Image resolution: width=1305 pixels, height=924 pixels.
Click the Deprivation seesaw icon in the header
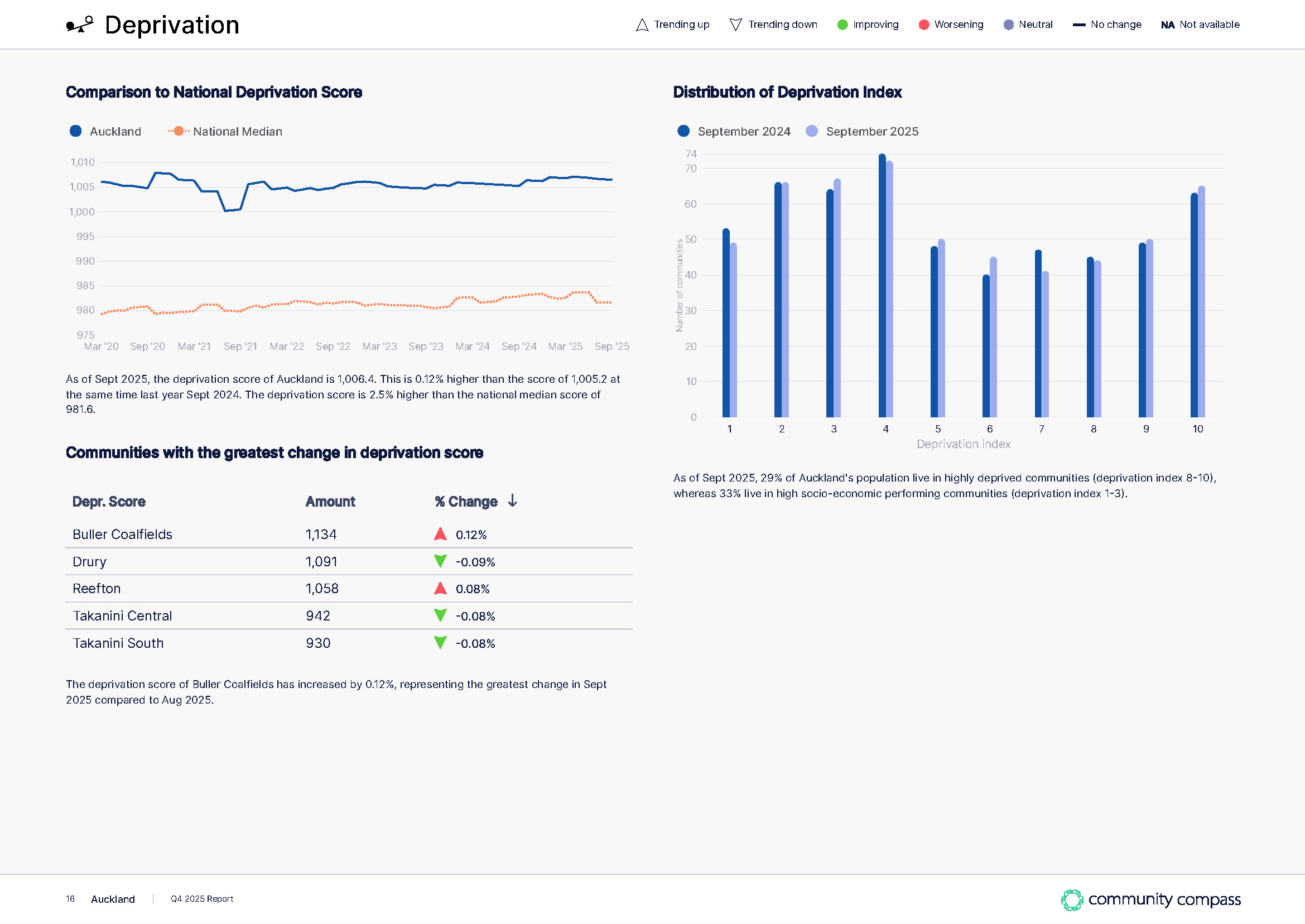[x=80, y=25]
